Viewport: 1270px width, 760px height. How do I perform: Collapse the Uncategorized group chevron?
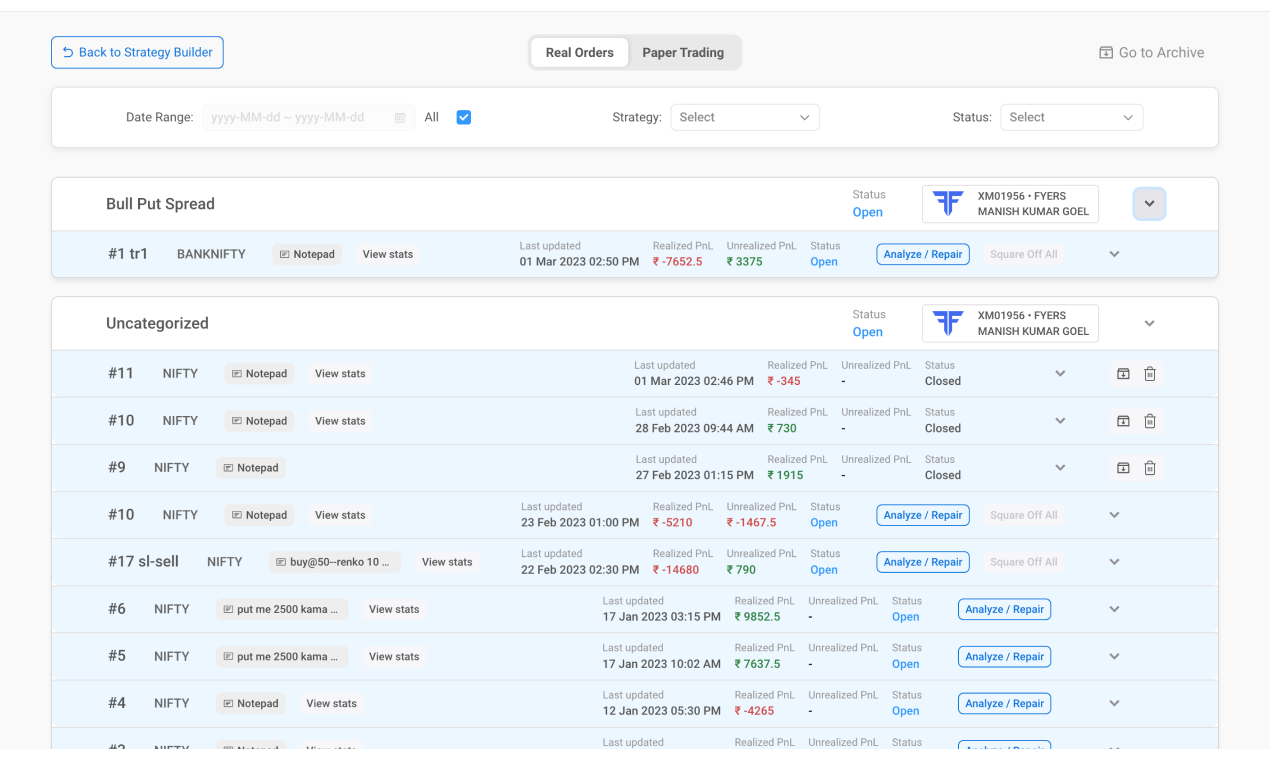coord(1149,323)
